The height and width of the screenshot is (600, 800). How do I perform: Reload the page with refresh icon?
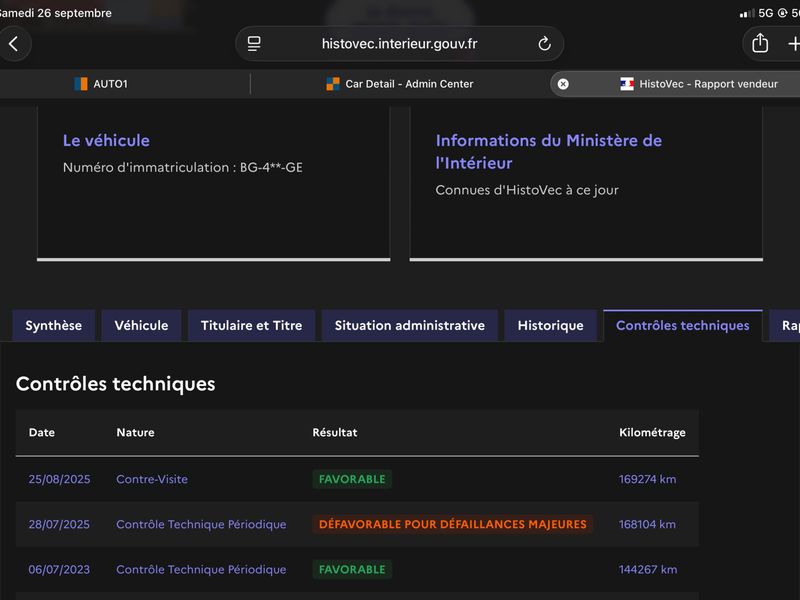coord(544,44)
